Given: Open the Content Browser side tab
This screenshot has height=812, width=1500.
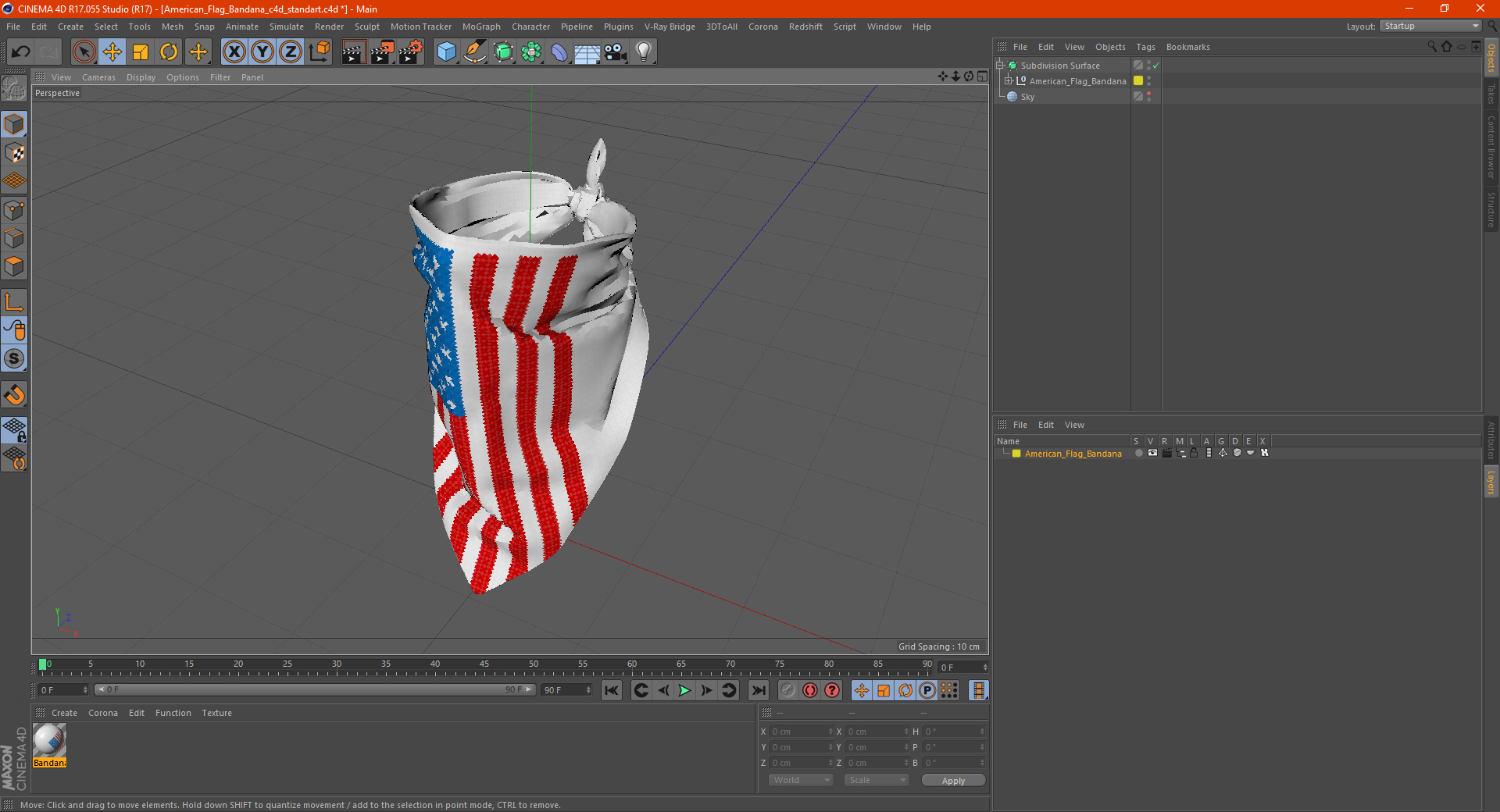Looking at the screenshot, I should point(1491,147).
